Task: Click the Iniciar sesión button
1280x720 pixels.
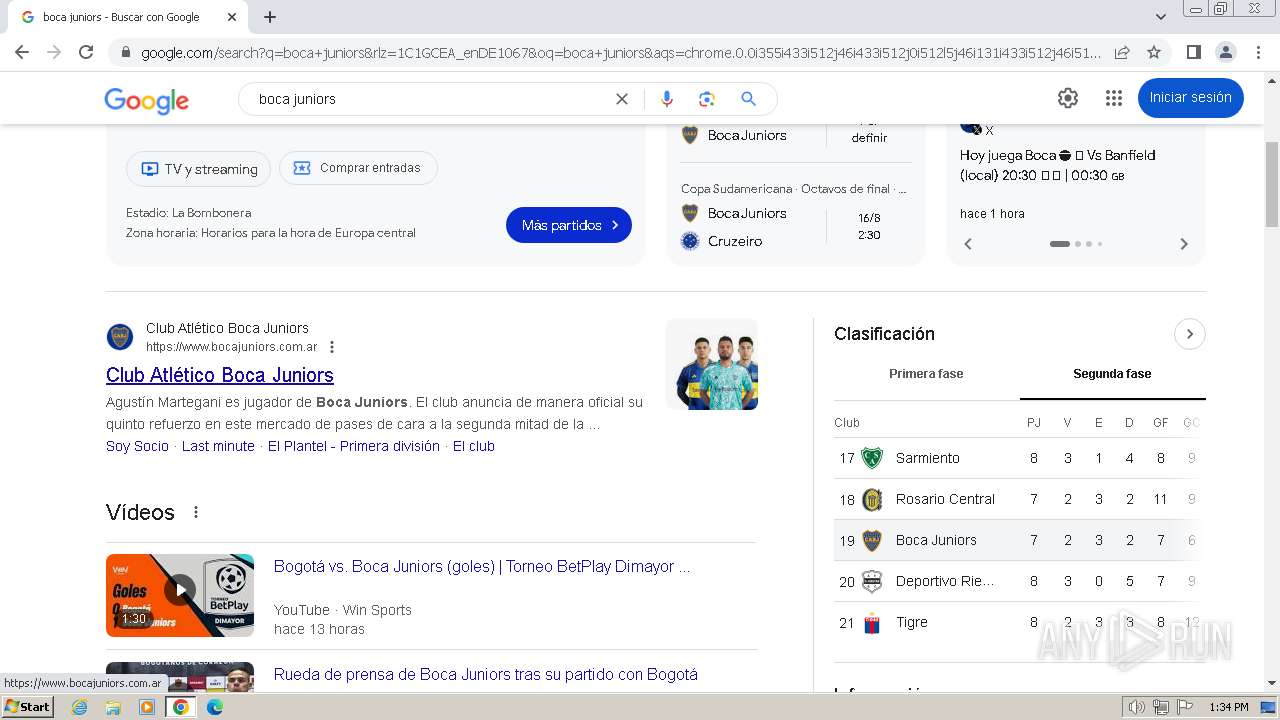Action: click(x=1190, y=98)
